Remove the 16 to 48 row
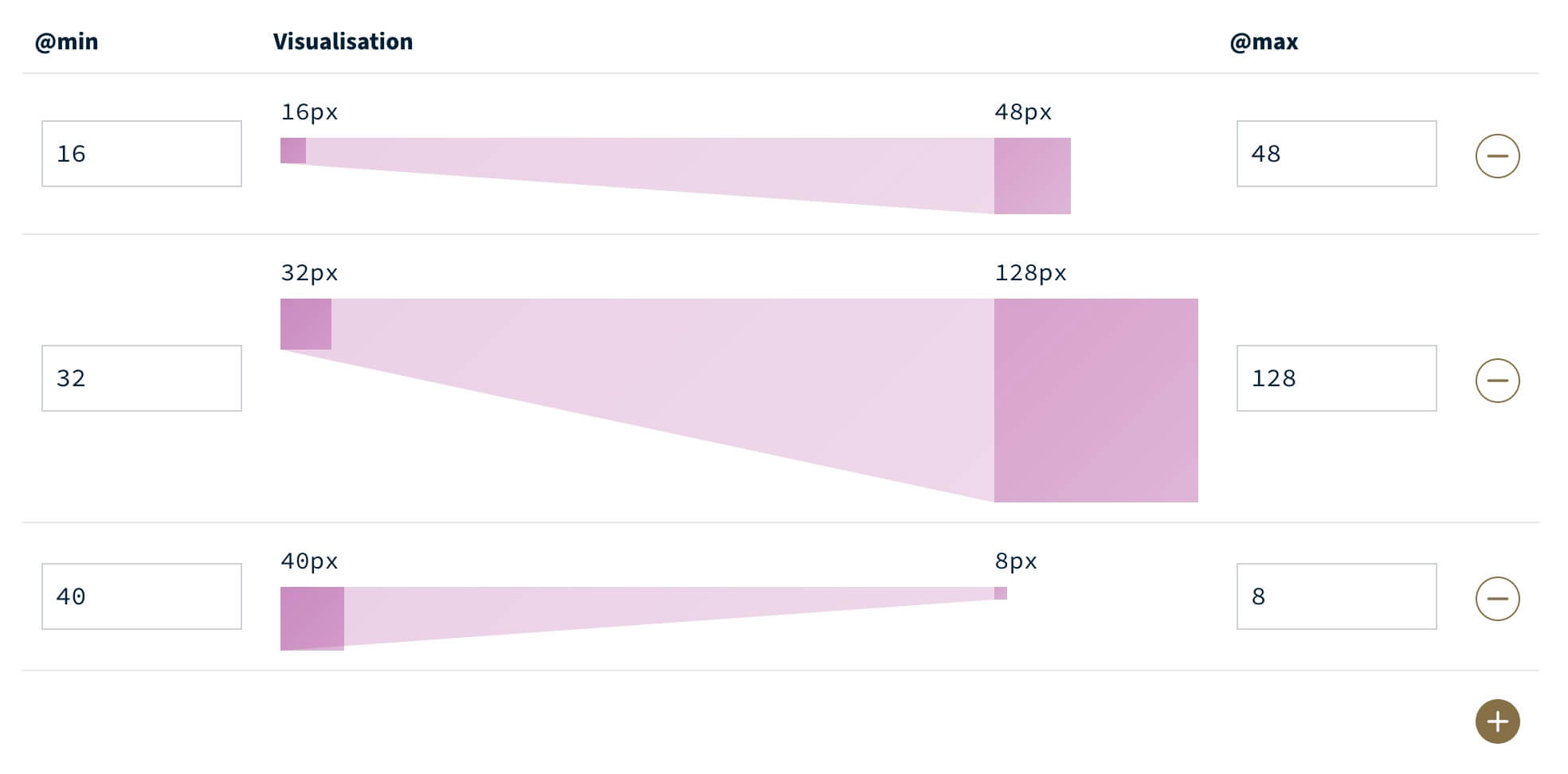This screenshot has height=774, width=1568. point(1497,156)
